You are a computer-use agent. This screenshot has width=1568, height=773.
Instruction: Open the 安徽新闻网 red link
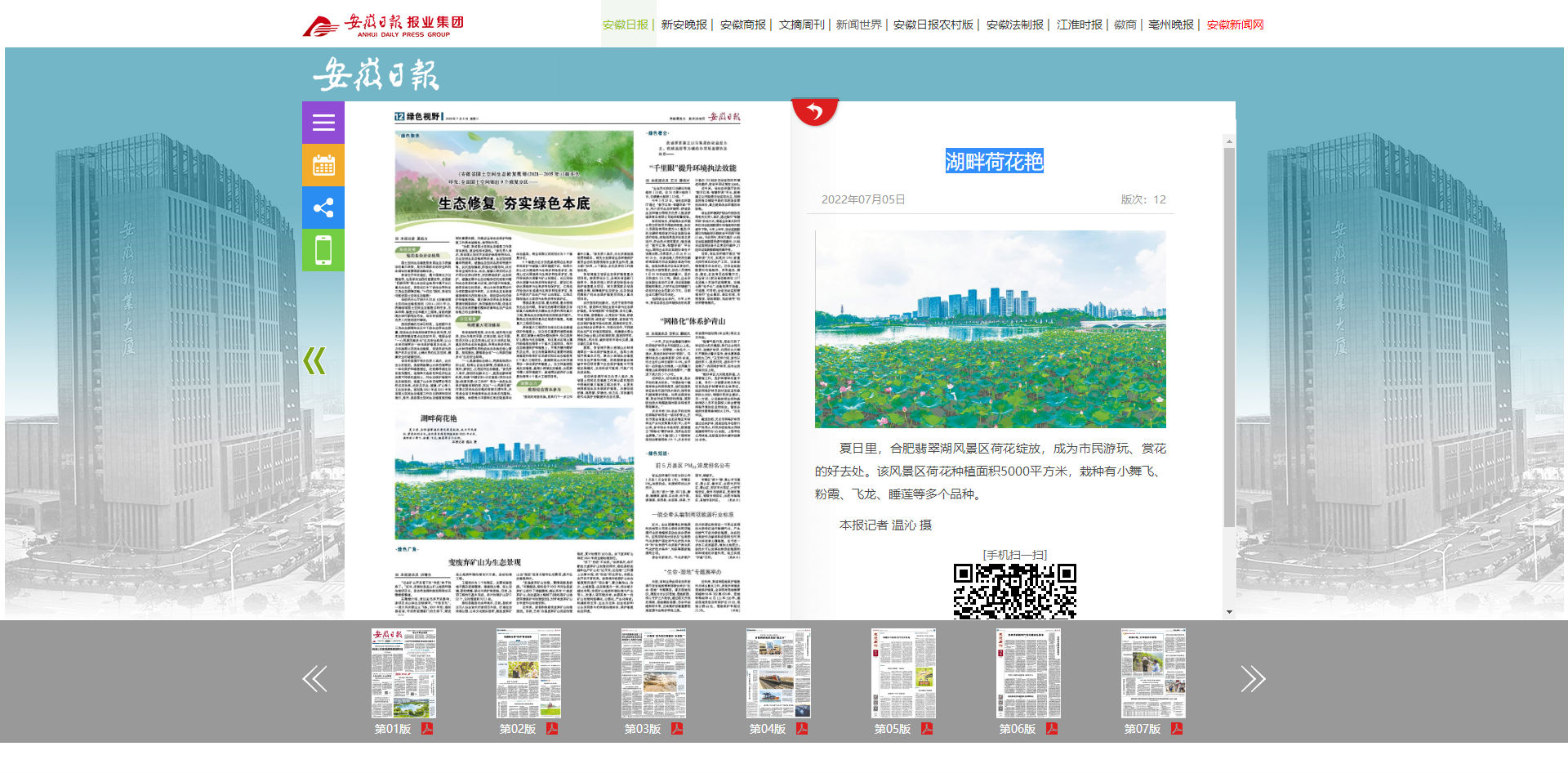(x=1235, y=25)
